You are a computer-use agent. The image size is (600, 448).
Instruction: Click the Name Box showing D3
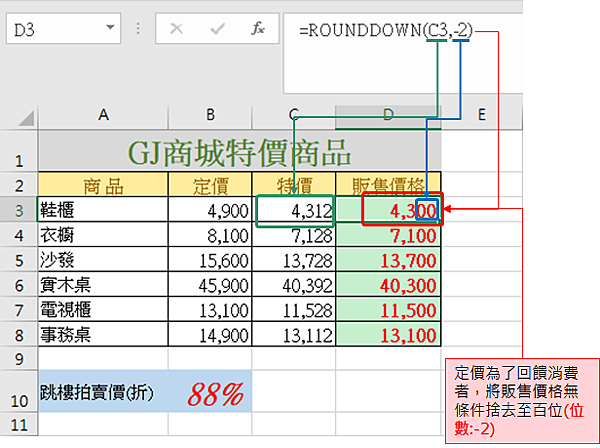click(x=64, y=28)
